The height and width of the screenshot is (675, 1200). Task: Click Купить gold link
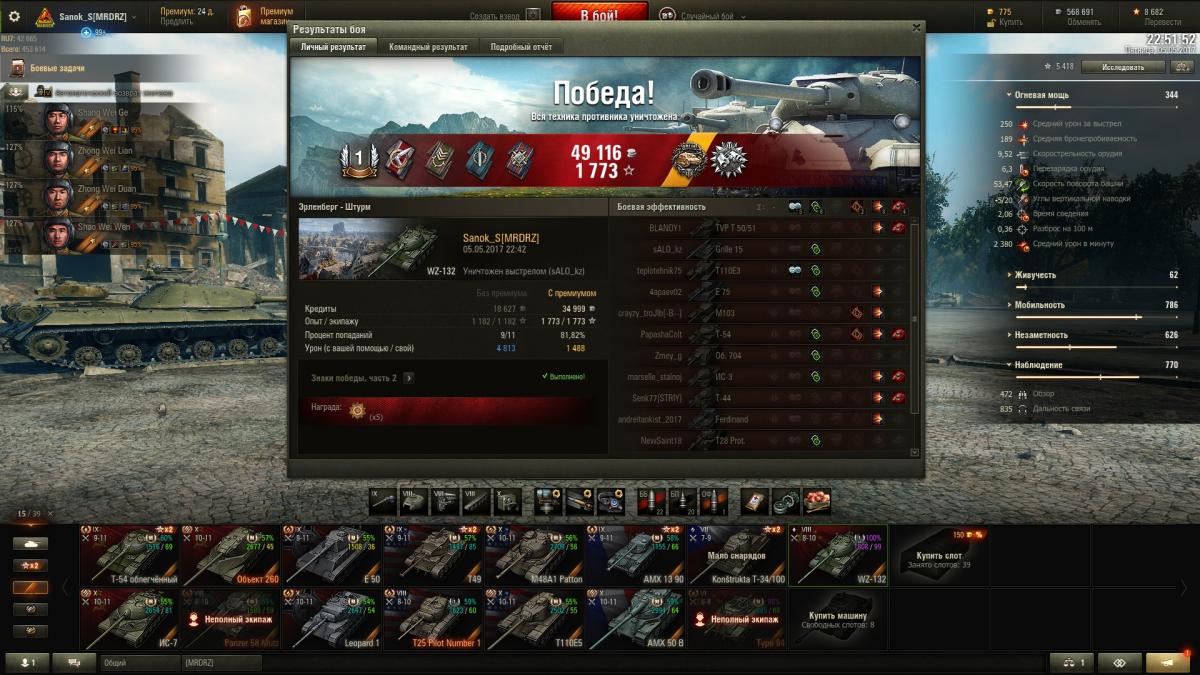1011,21
